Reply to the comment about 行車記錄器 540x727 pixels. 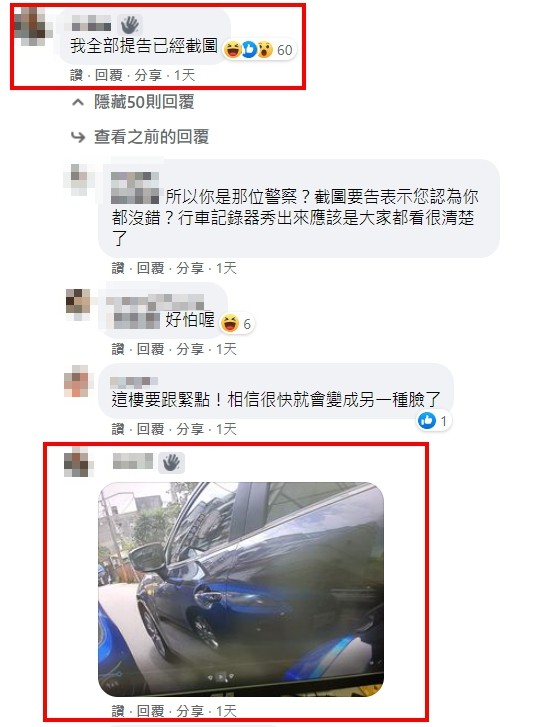pos(150,268)
